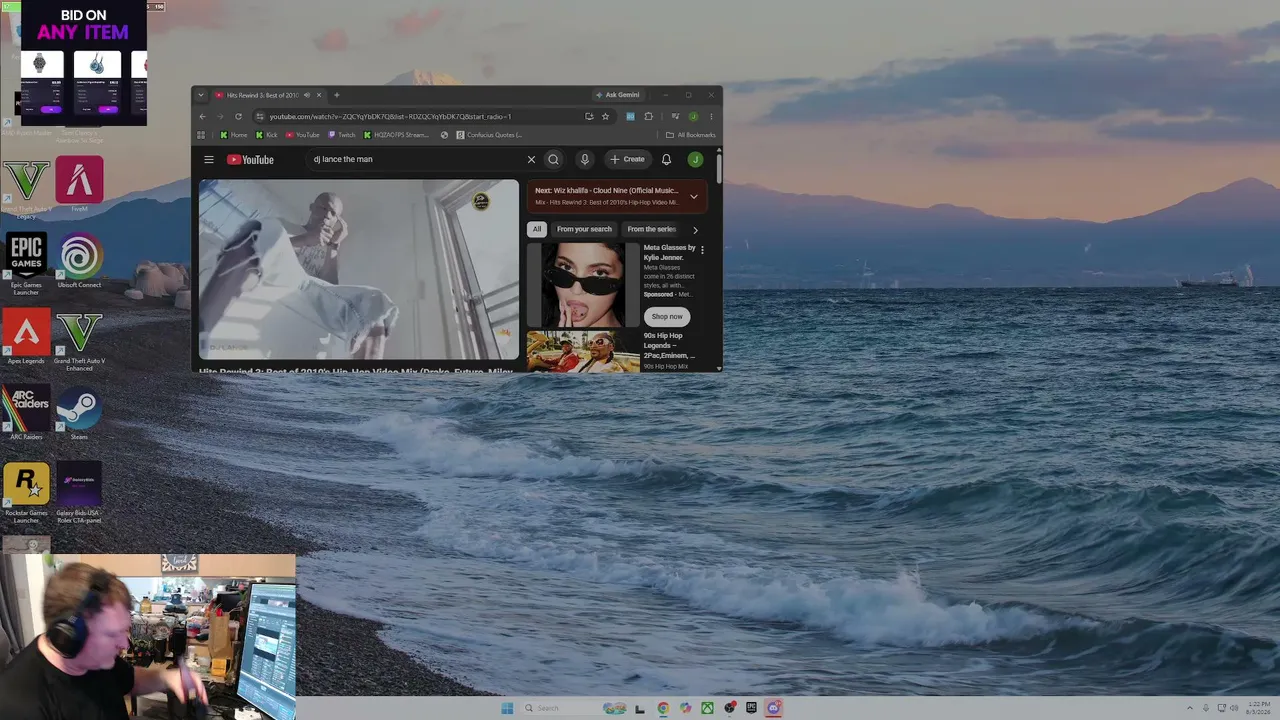This screenshot has height=720, width=1280.
Task: Go forward in Chrome
Action: [x=220, y=116]
